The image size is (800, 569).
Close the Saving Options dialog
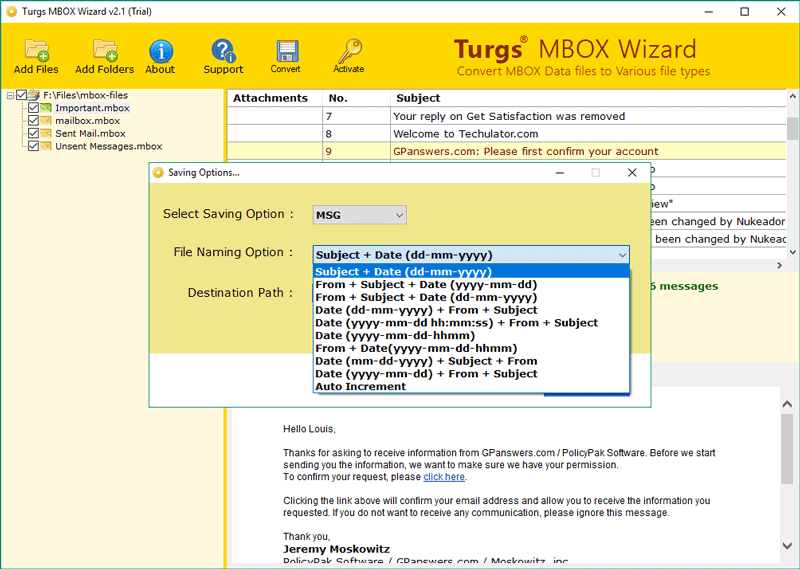632,172
